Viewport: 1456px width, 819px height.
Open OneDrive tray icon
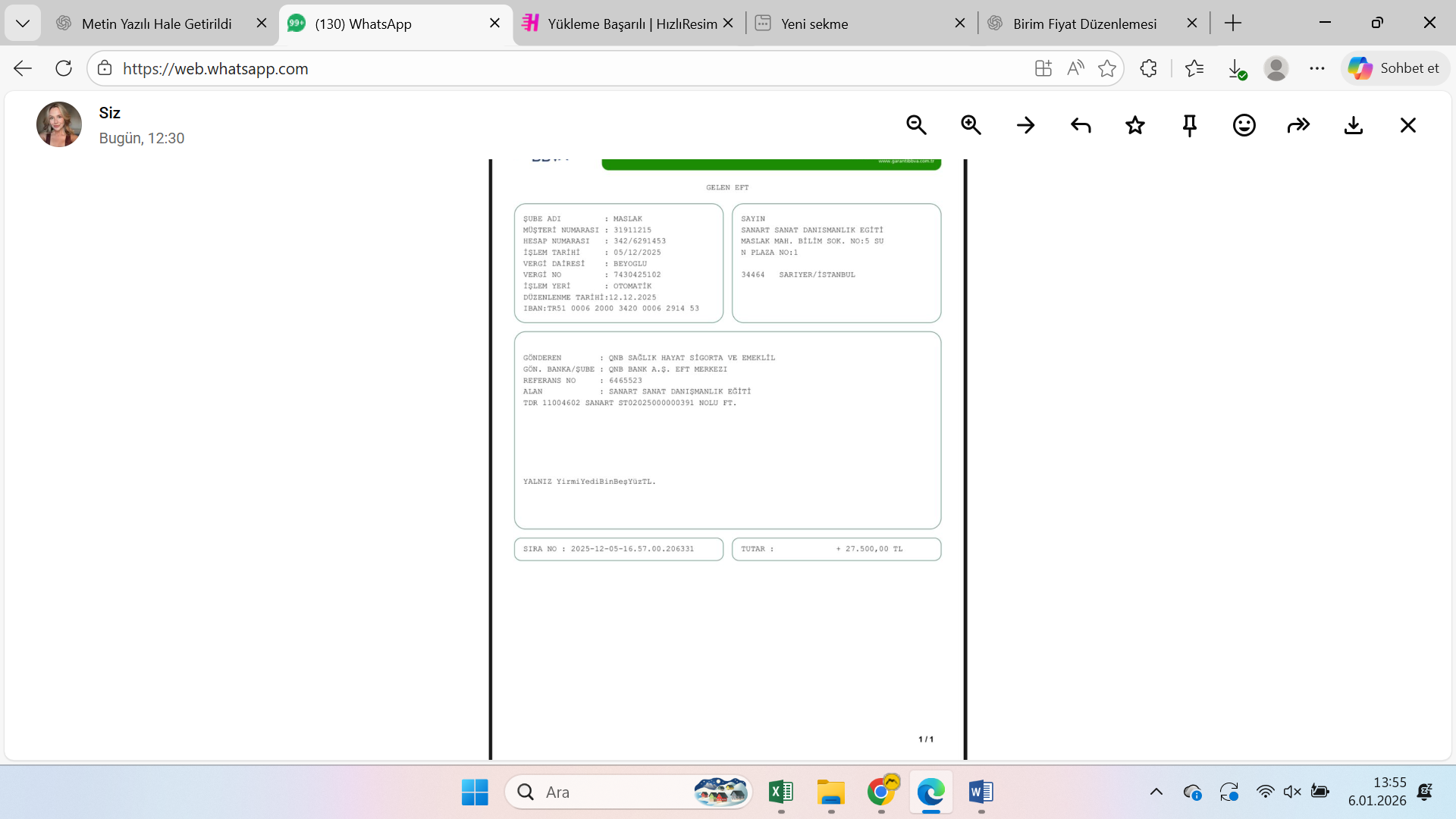1192,792
